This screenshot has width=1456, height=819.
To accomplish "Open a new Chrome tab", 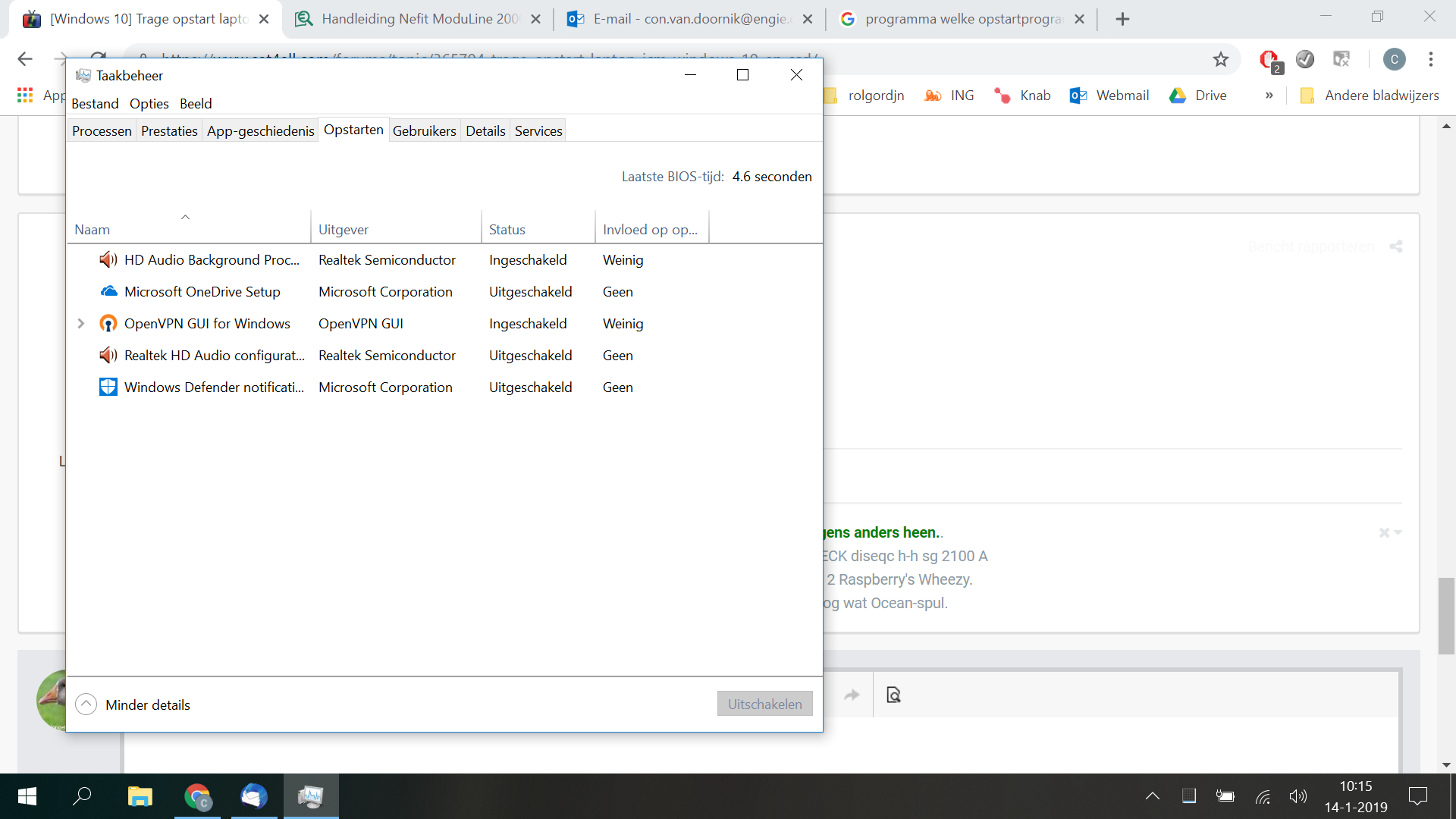I will [x=1122, y=19].
